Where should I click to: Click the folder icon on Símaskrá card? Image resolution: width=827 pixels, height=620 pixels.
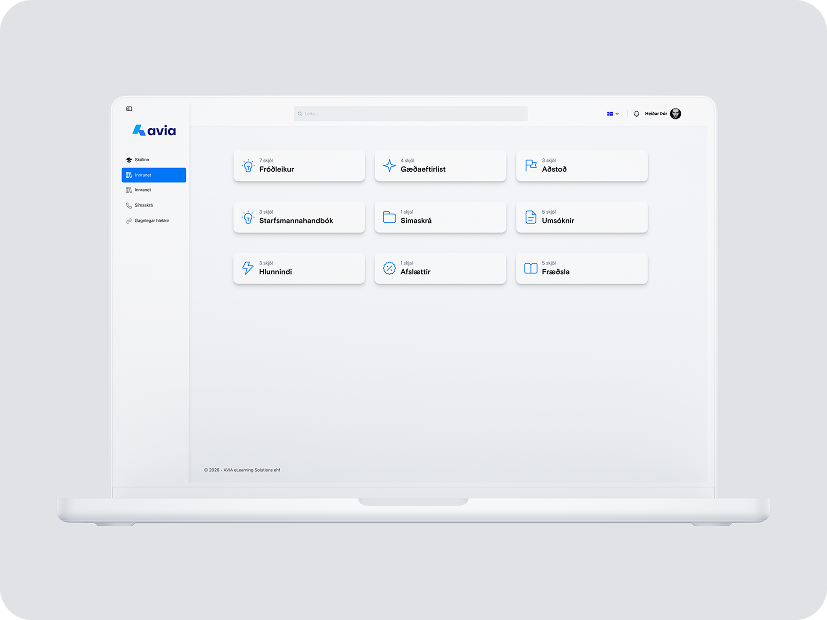tap(390, 217)
